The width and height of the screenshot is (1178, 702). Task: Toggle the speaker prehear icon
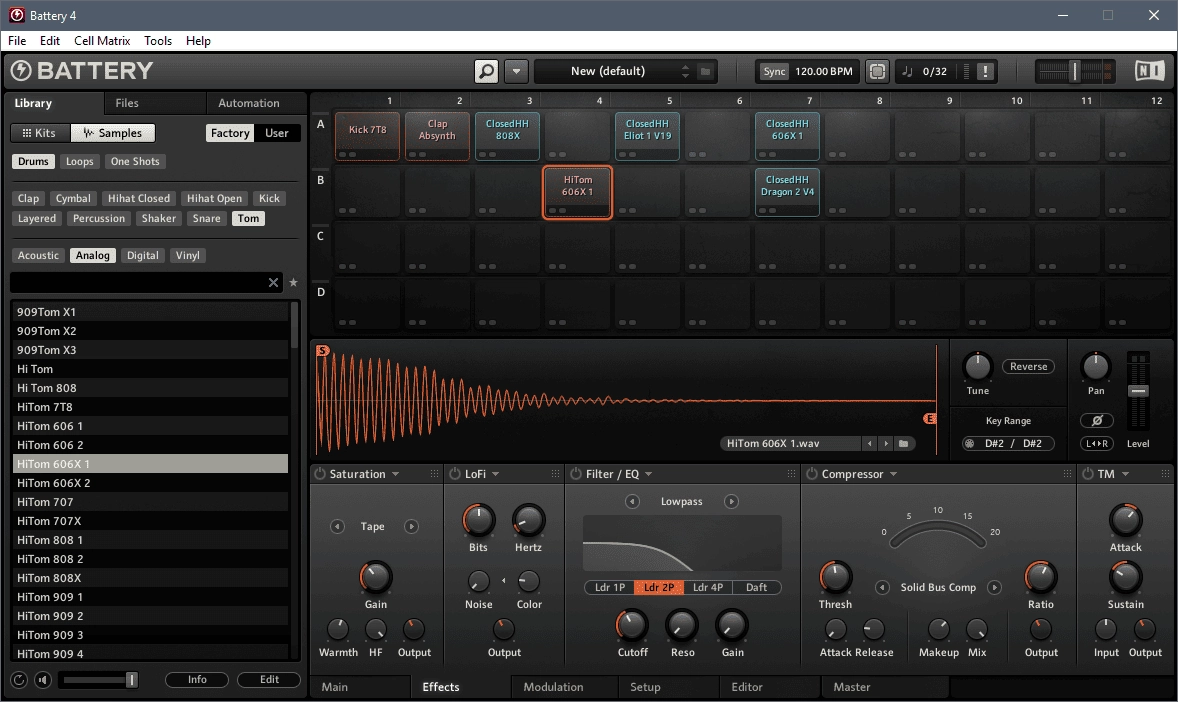pyautogui.click(x=43, y=680)
